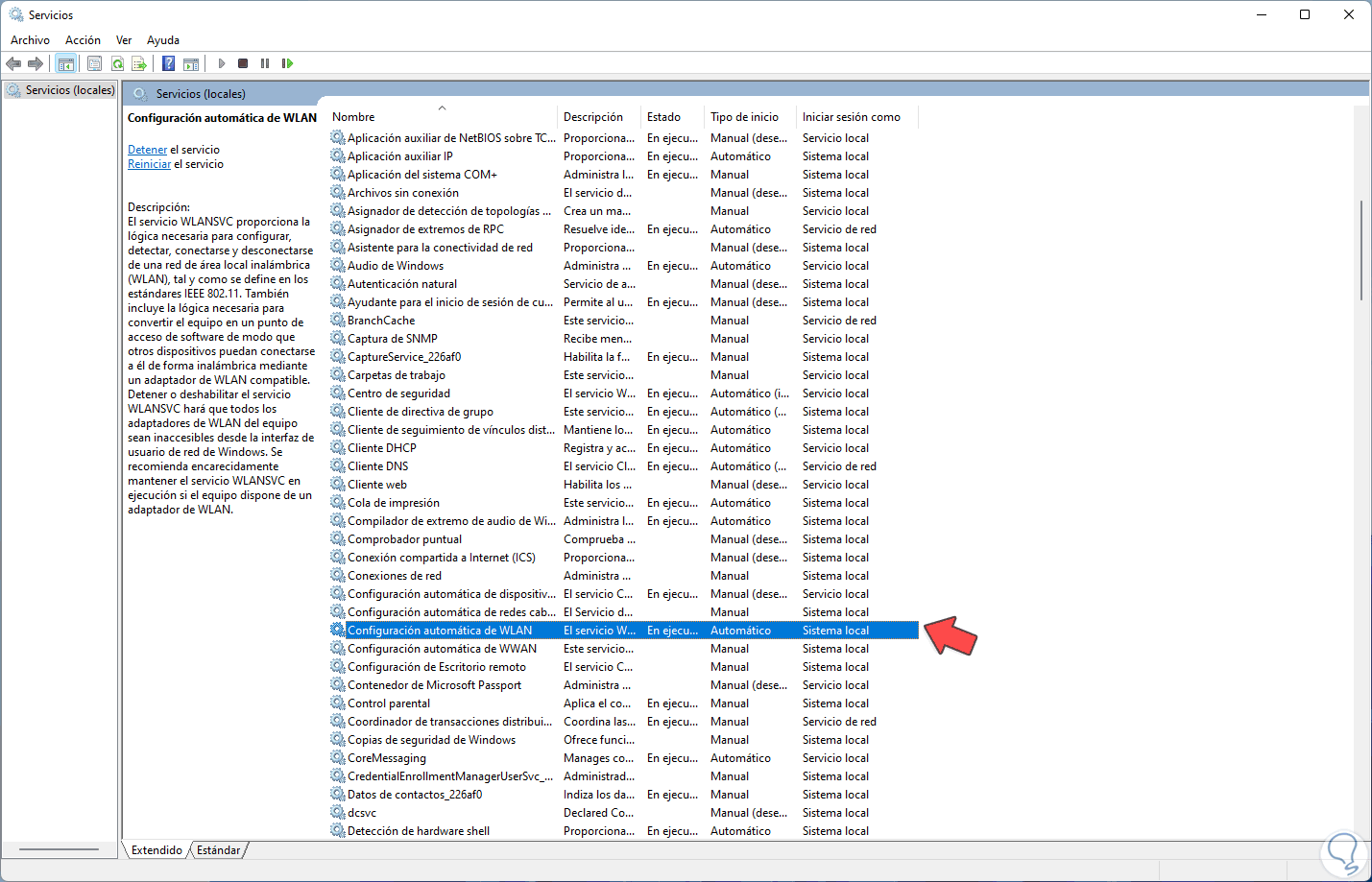1372x882 pixels.
Task: Open Help using the blue question mark icon
Action: pyautogui.click(x=168, y=63)
